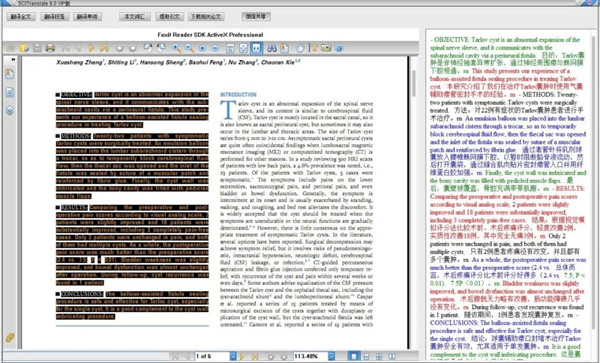Viewport: 600px width, 363px height.
Task: Click the 翻译段落 translate paragraph button
Action: 55,17
